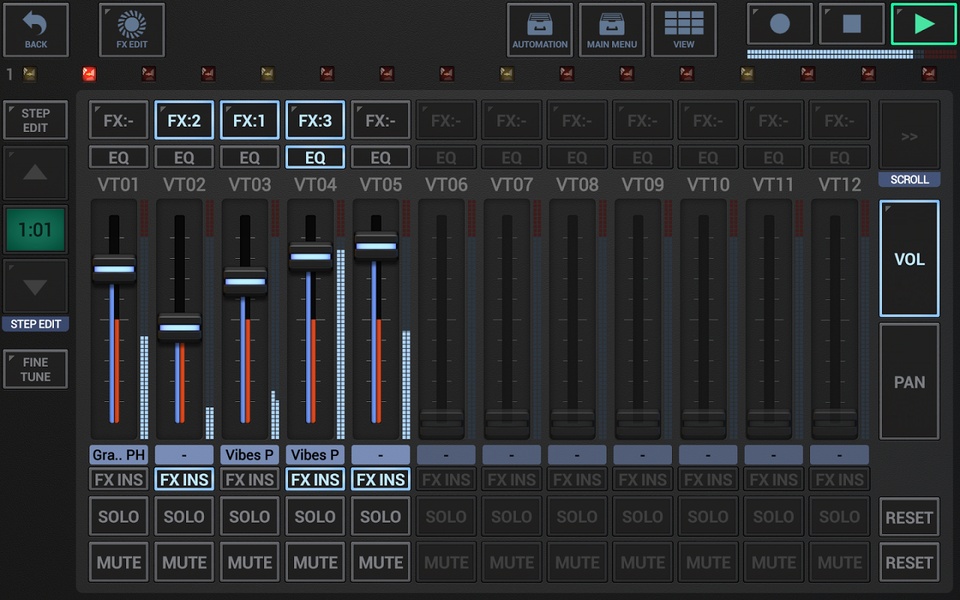Viewport: 960px width, 600px height.
Task: Select the bright red step marker
Action: (x=89, y=74)
